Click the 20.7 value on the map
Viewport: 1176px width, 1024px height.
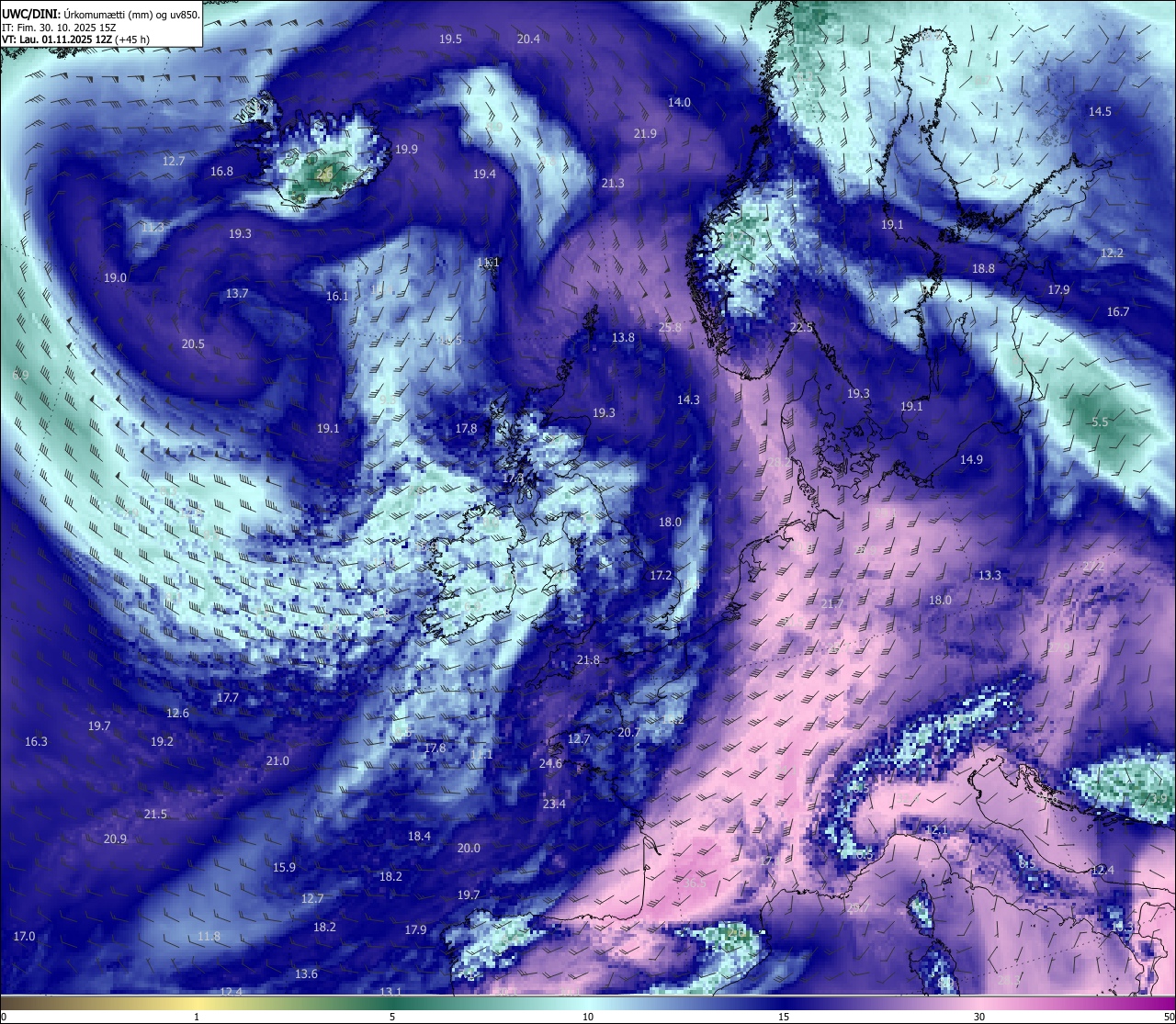point(628,733)
